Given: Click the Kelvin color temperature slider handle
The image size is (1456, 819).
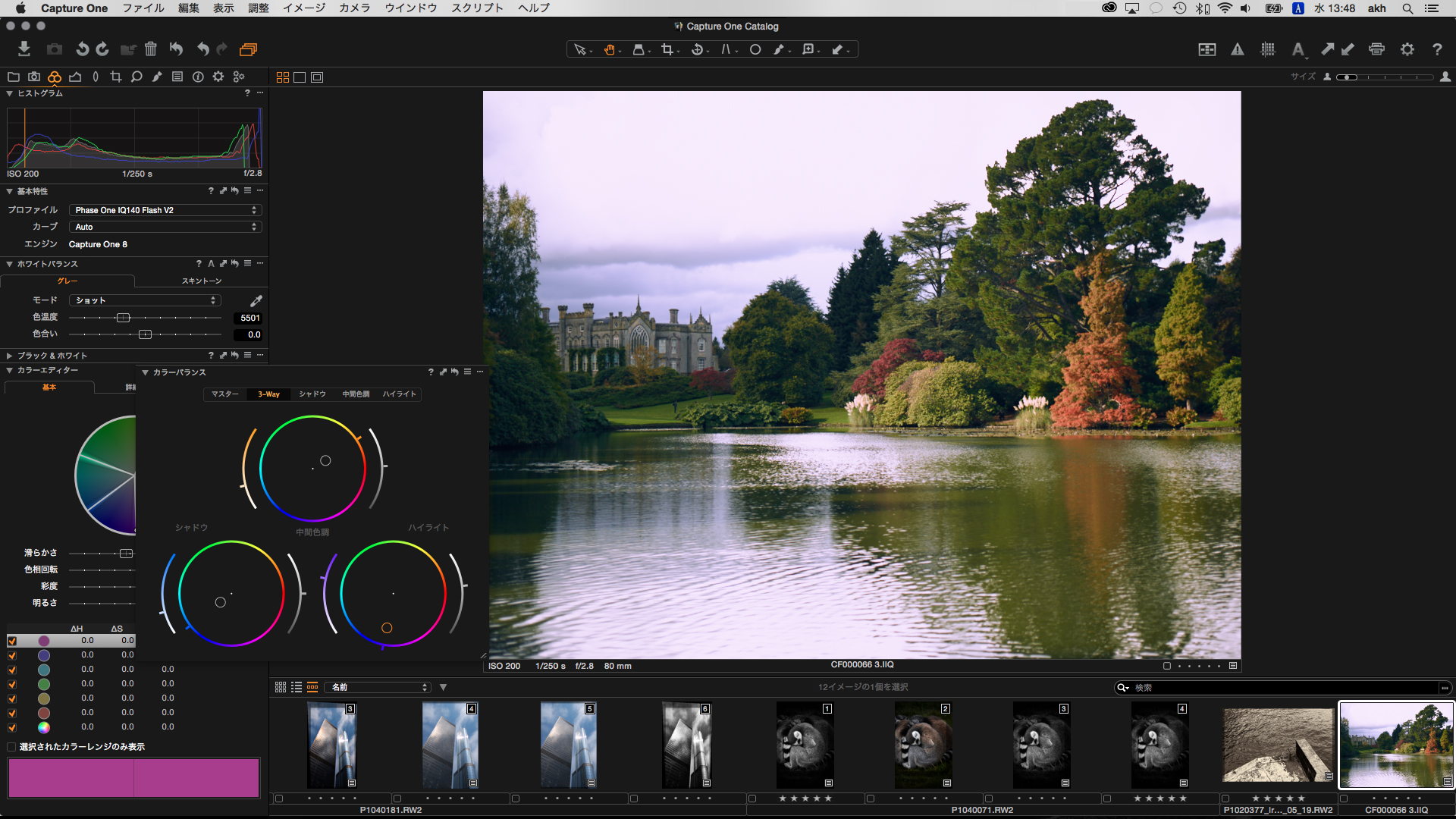Looking at the screenshot, I should click(123, 318).
